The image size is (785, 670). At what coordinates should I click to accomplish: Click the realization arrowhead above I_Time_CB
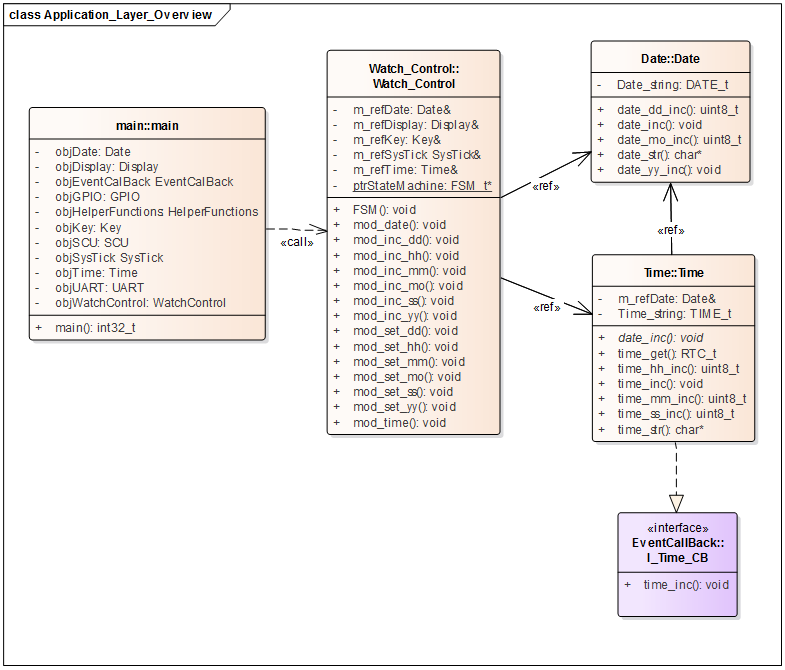tap(676, 503)
